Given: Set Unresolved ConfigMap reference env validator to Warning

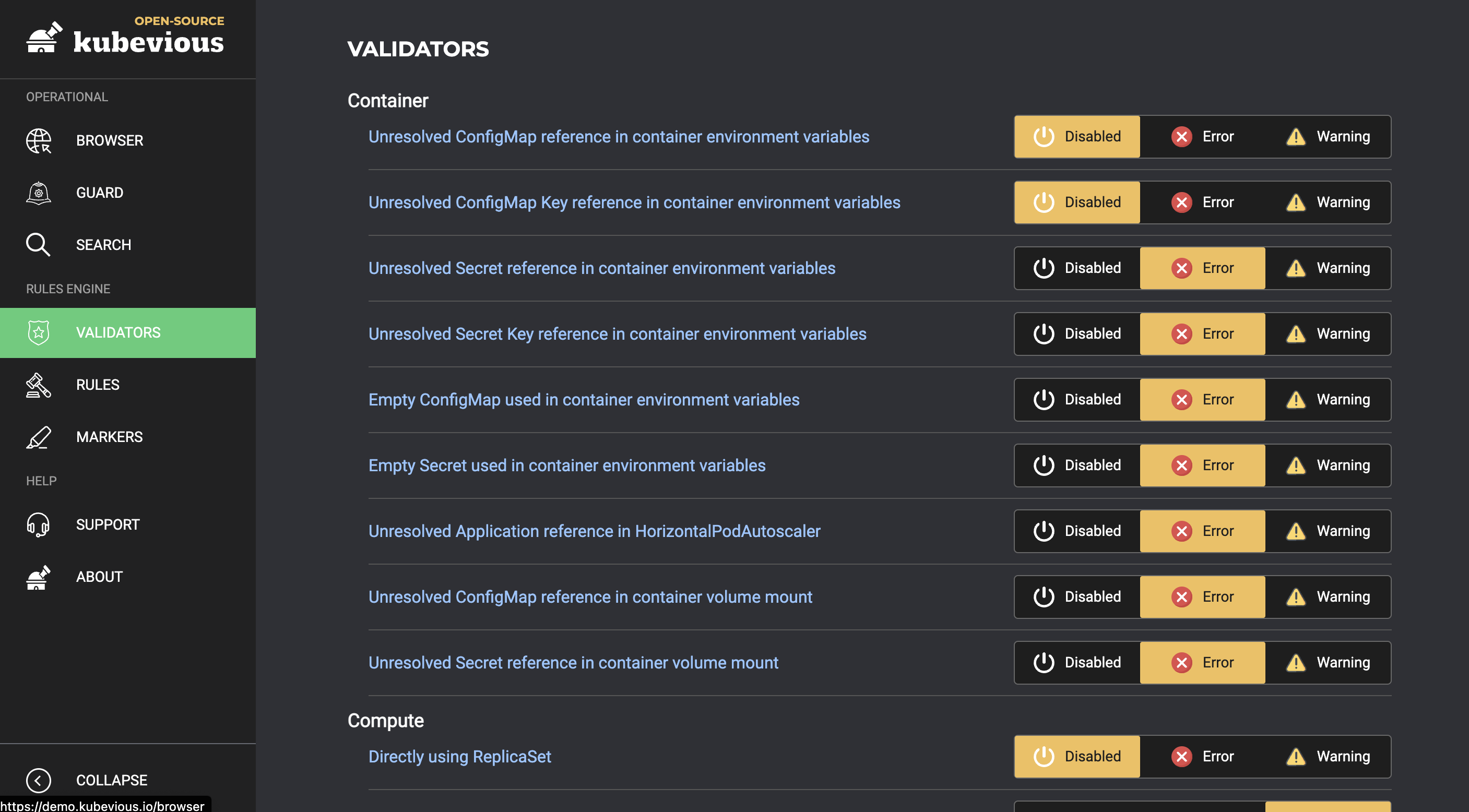Looking at the screenshot, I should pos(1328,137).
